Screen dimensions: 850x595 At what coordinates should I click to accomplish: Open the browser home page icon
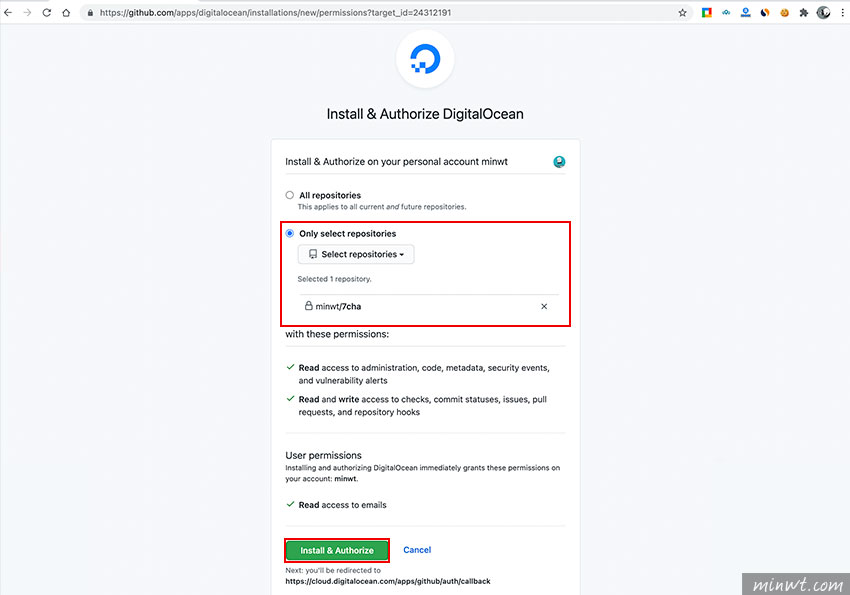coord(66,12)
